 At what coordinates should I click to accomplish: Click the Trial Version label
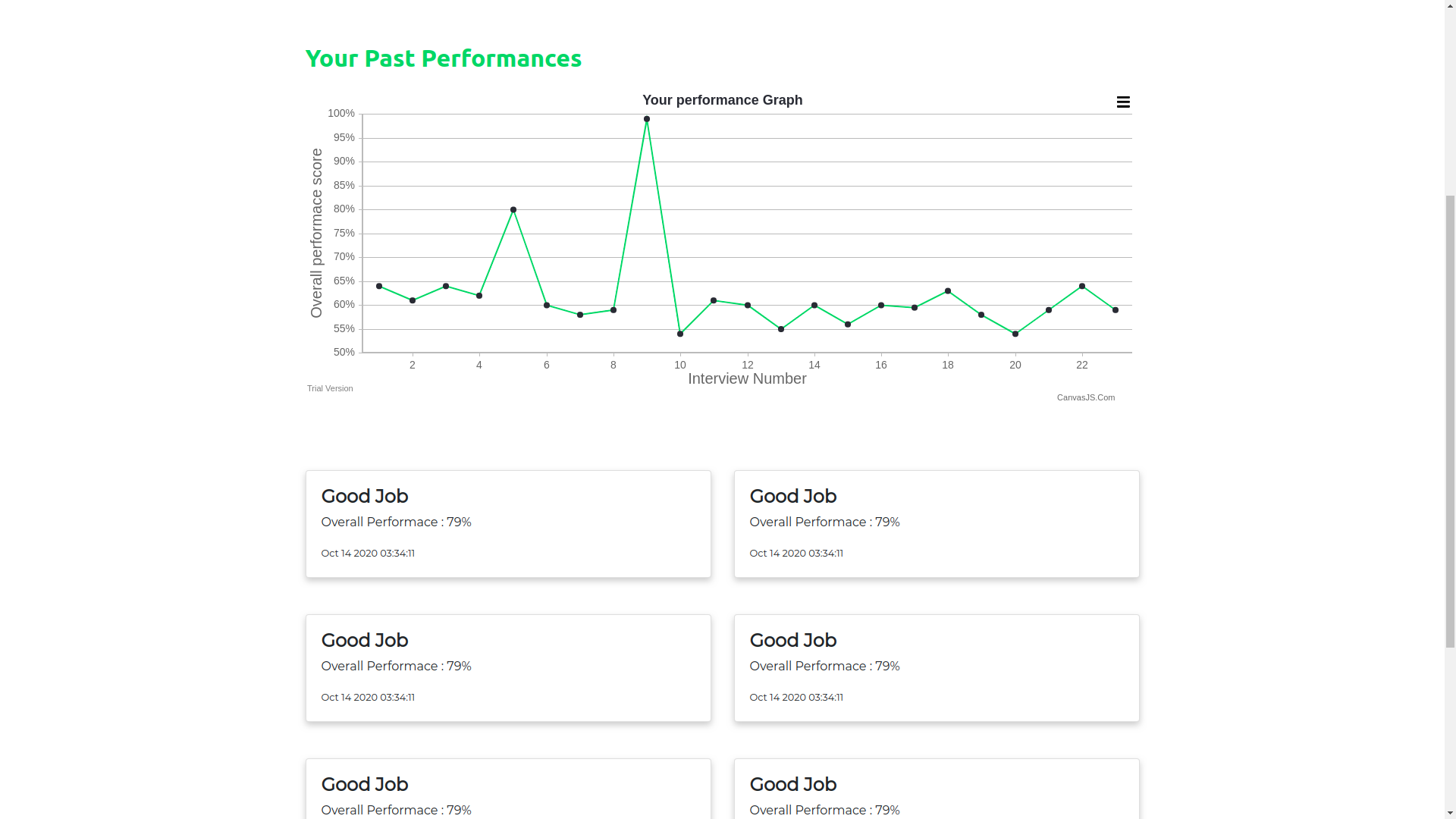point(330,388)
